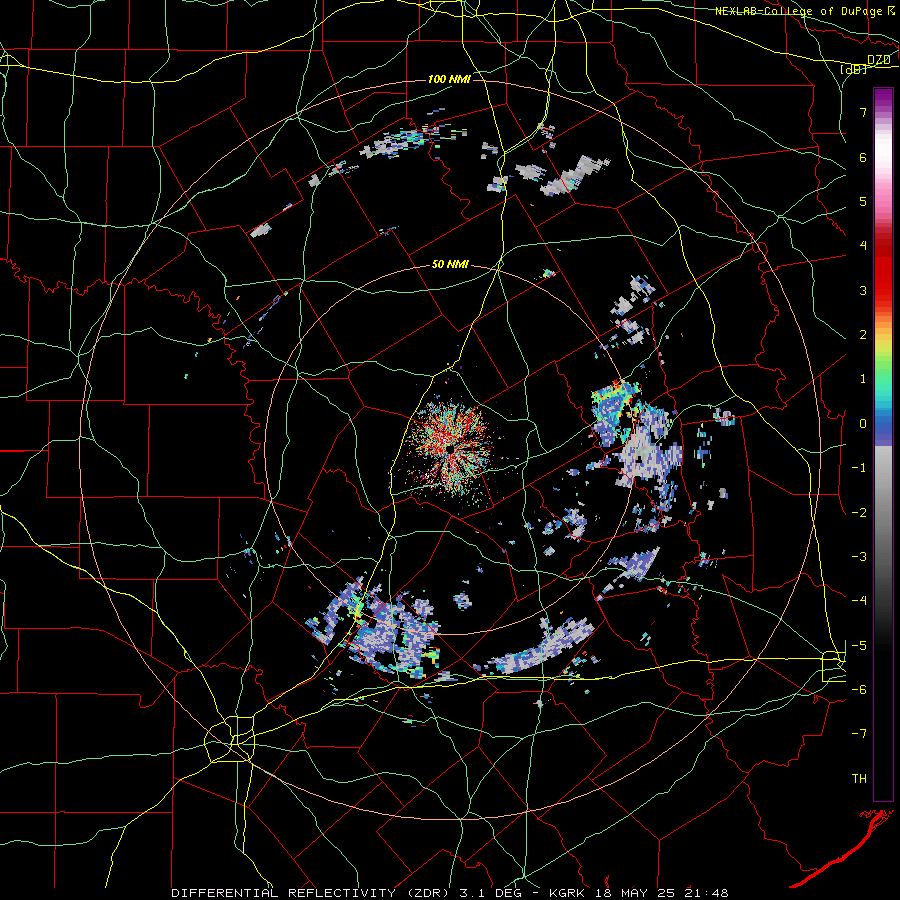Click the 4 value on color scale

point(863,246)
